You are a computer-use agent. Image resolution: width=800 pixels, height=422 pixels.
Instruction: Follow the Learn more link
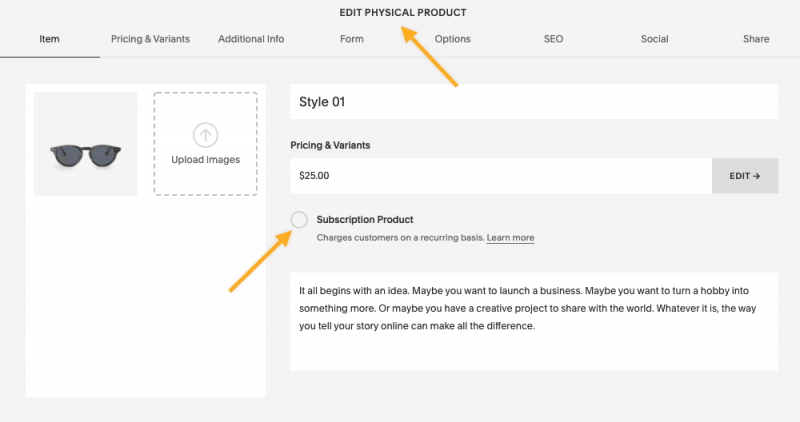tap(510, 238)
